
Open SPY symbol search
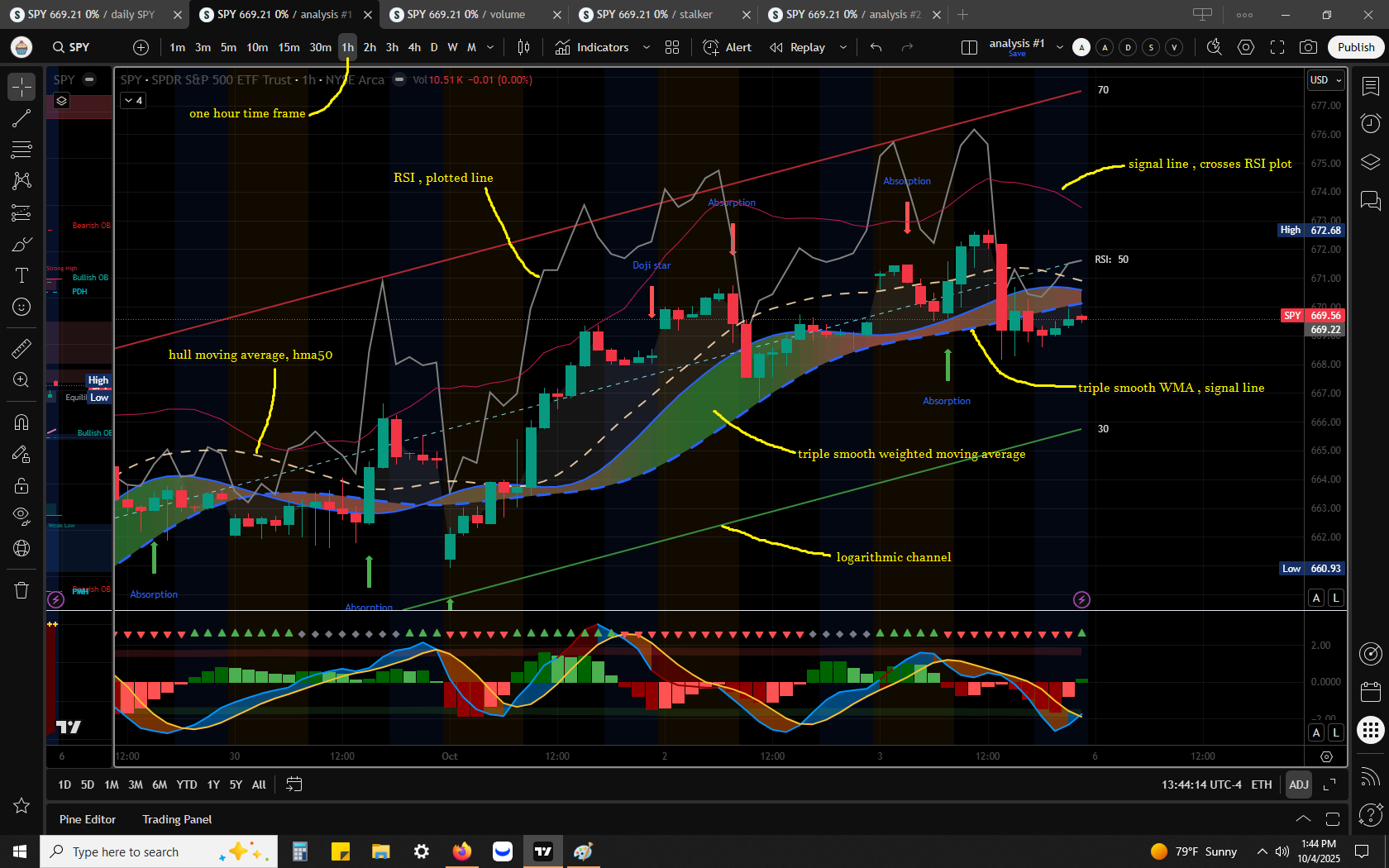71,47
